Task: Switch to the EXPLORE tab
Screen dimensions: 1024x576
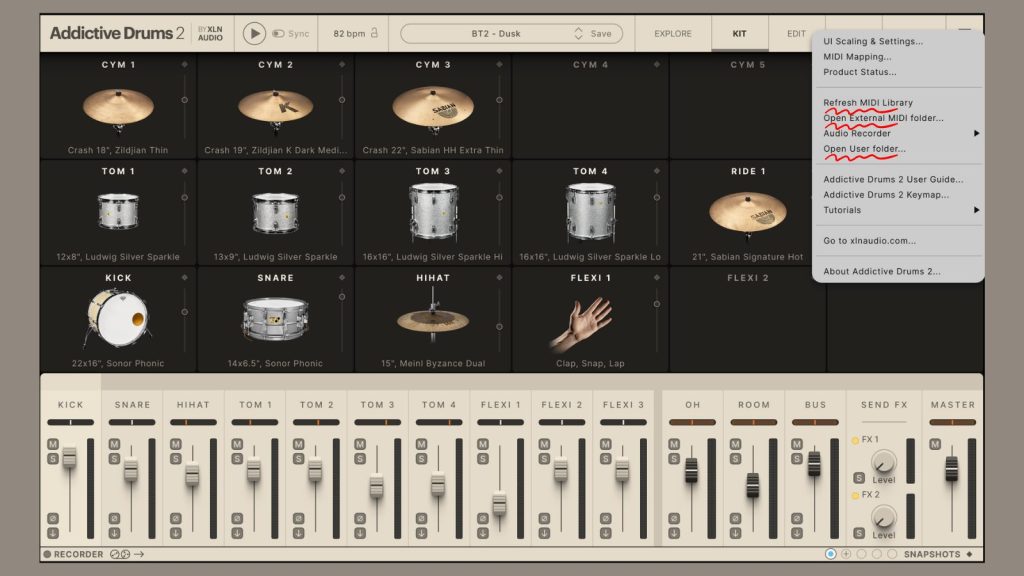Action: click(x=672, y=33)
